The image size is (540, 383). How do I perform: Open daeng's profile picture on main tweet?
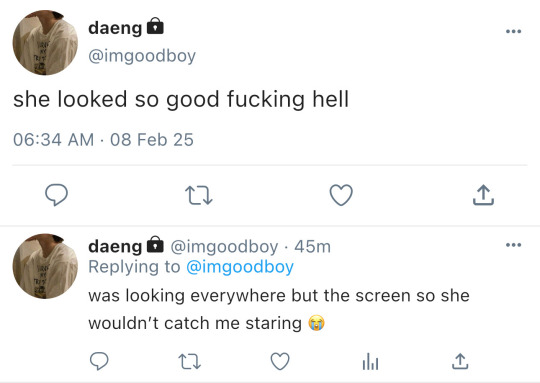[45, 43]
